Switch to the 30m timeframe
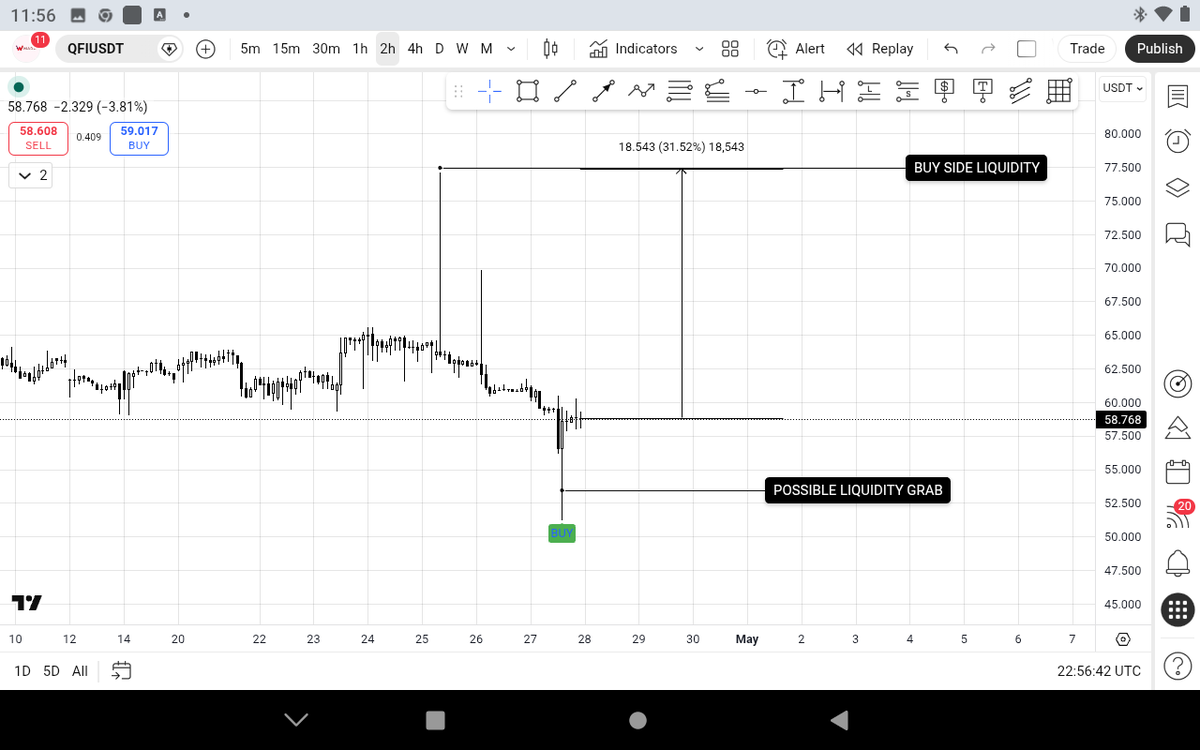The width and height of the screenshot is (1200, 750). [326, 48]
